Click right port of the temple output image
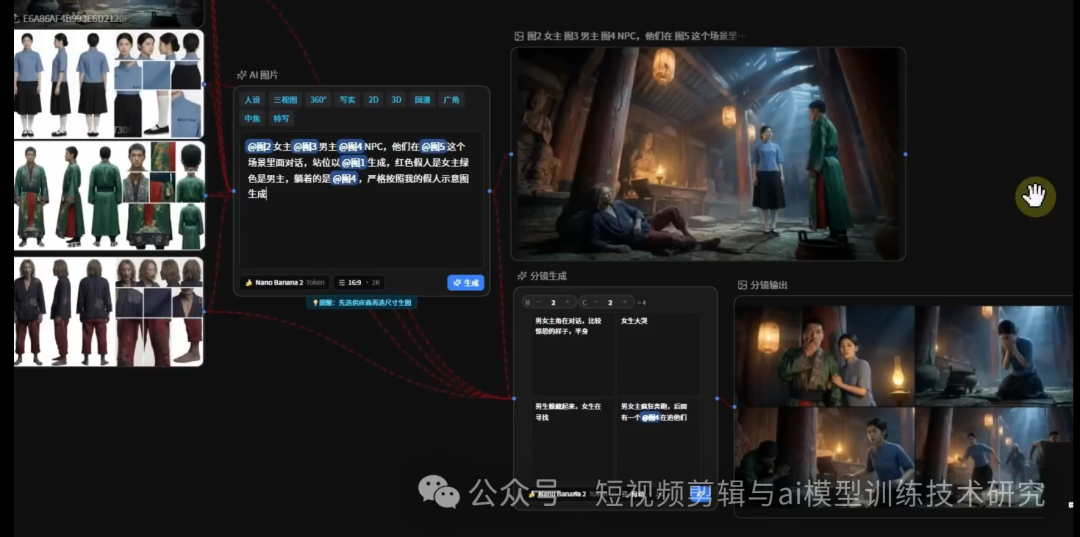 [905, 154]
